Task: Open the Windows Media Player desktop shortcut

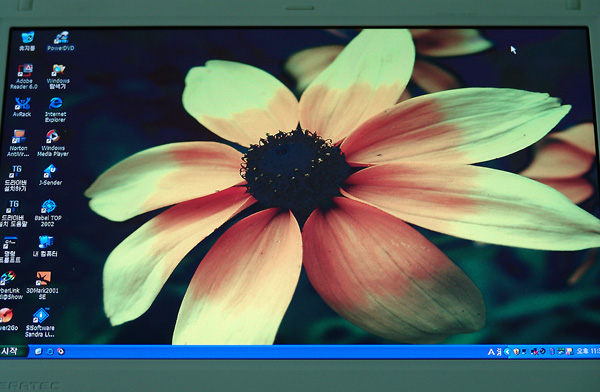Action: point(53,143)
